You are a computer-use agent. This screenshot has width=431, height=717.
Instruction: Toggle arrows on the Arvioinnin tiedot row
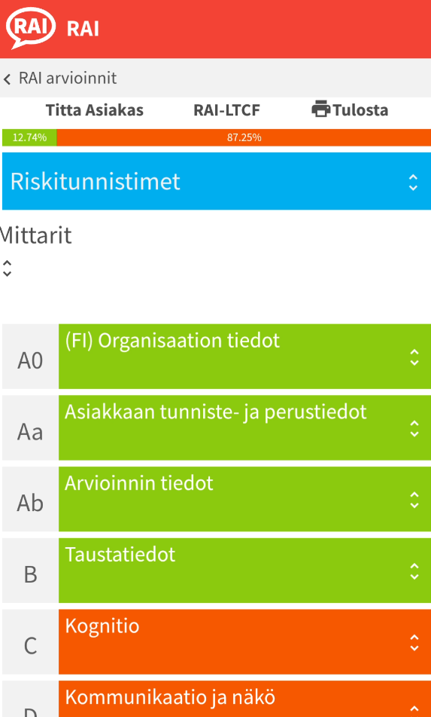point(414,500)
